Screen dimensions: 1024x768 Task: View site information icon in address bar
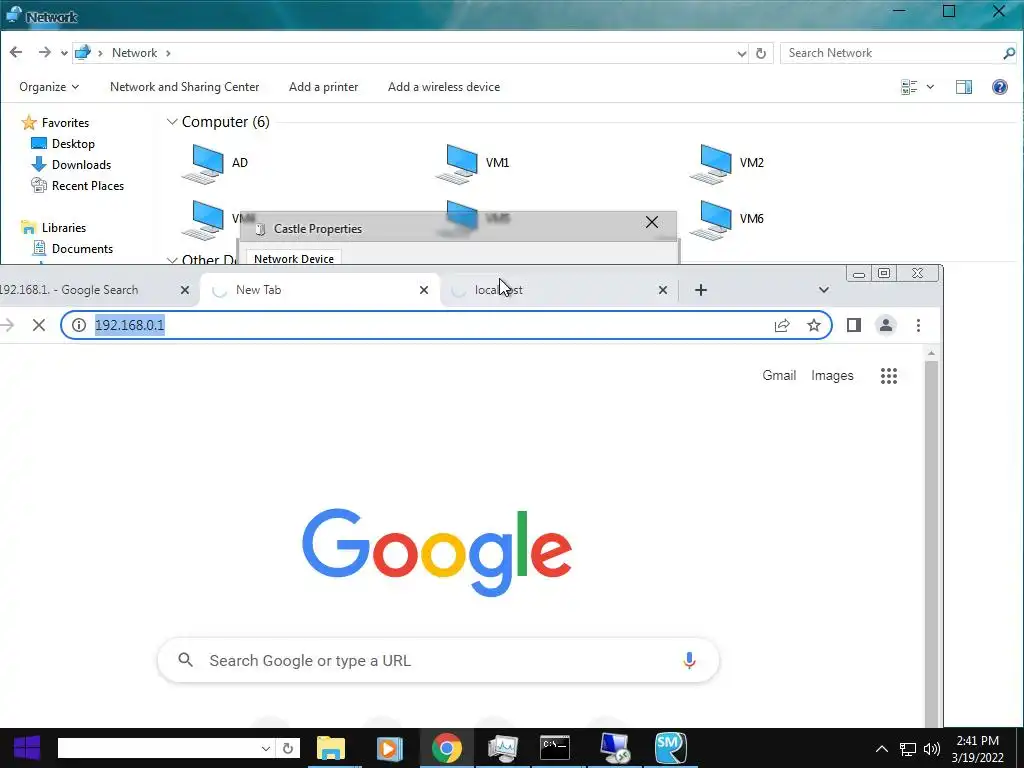[79, 325]
